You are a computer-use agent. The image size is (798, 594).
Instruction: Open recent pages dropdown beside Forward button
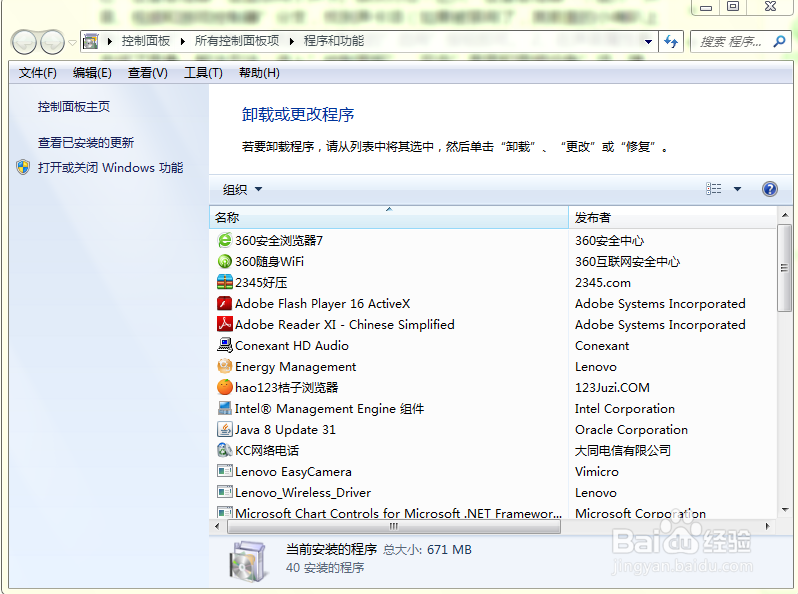[72, 42]
